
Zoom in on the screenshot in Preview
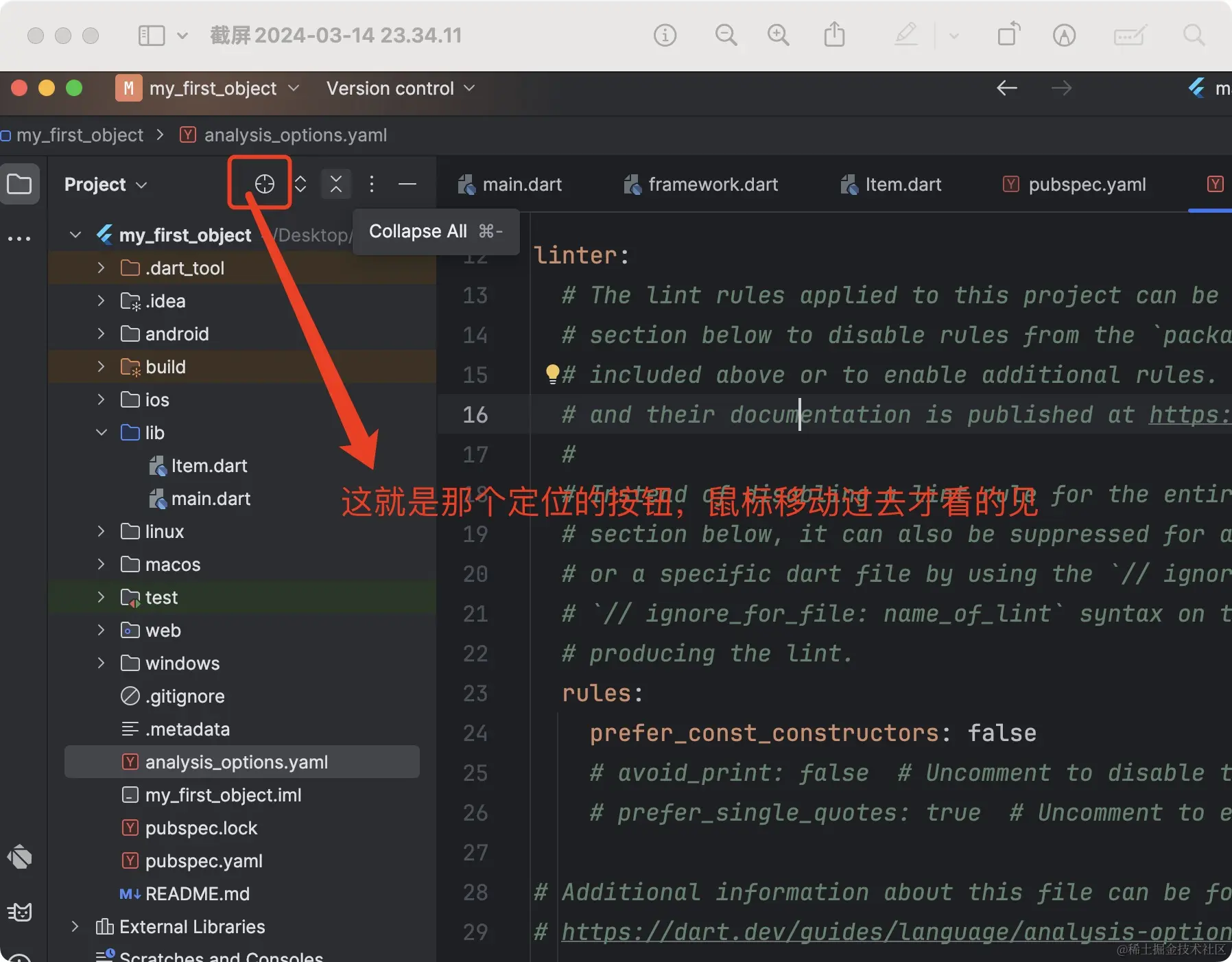(778, 35)
